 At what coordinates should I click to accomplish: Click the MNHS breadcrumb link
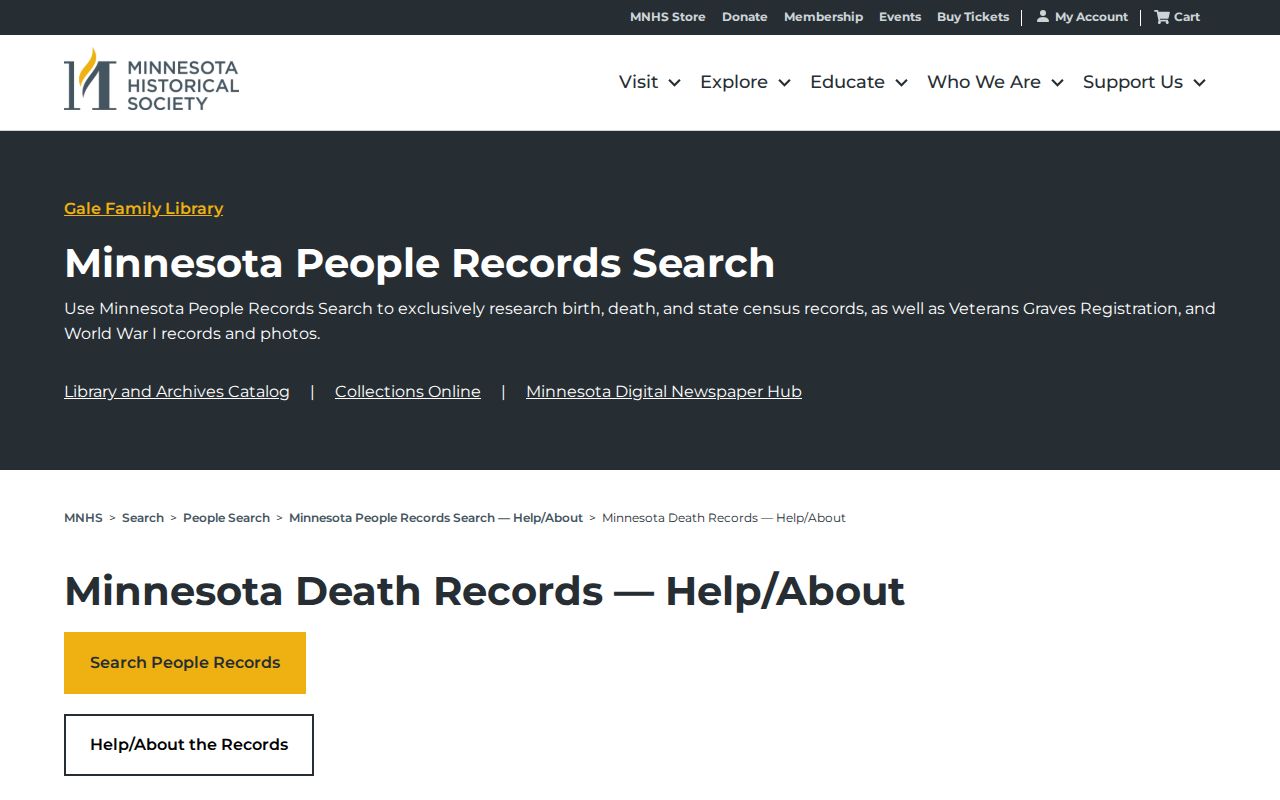pos(83,518)
